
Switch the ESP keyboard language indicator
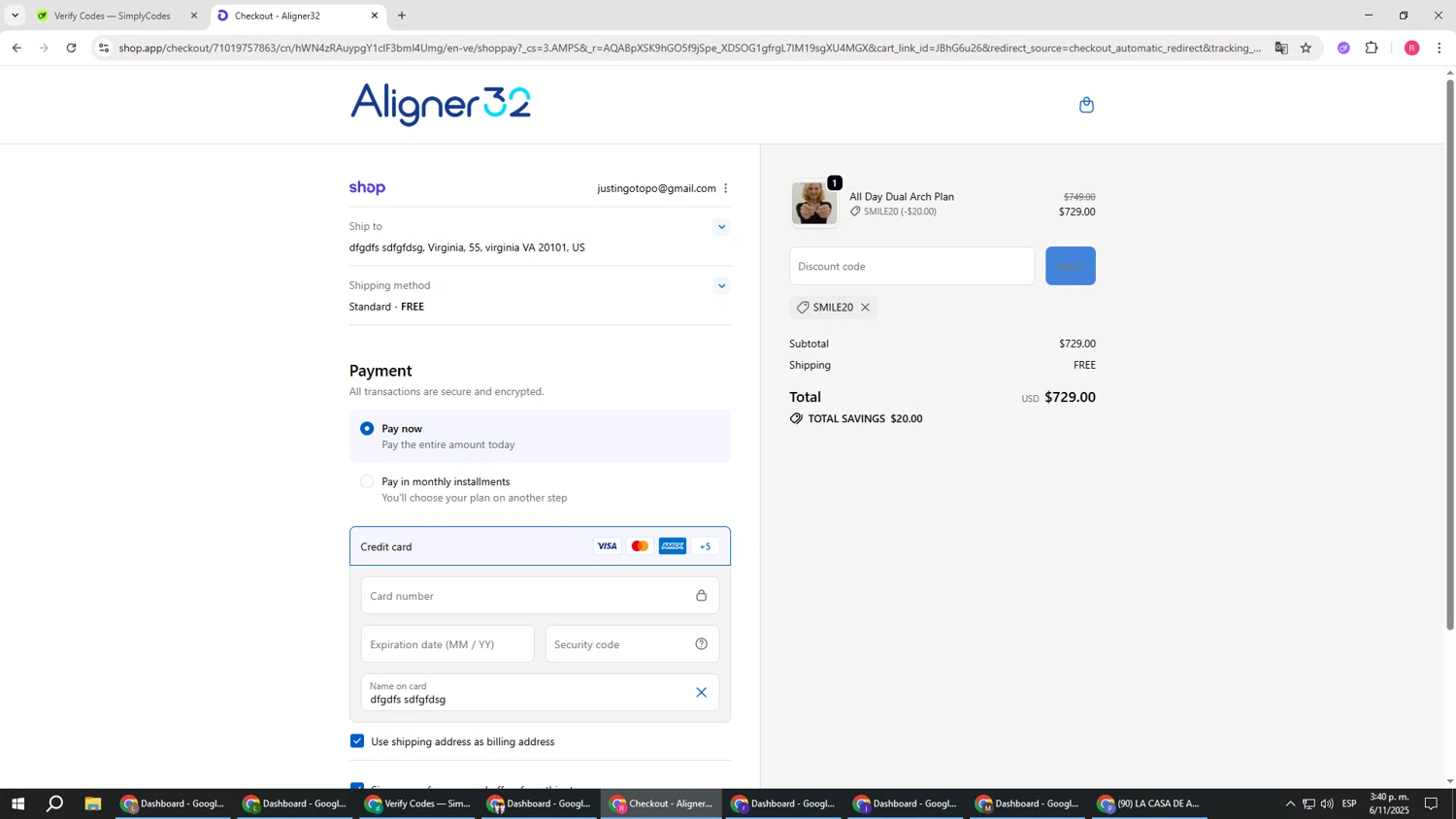point(1349,803)
